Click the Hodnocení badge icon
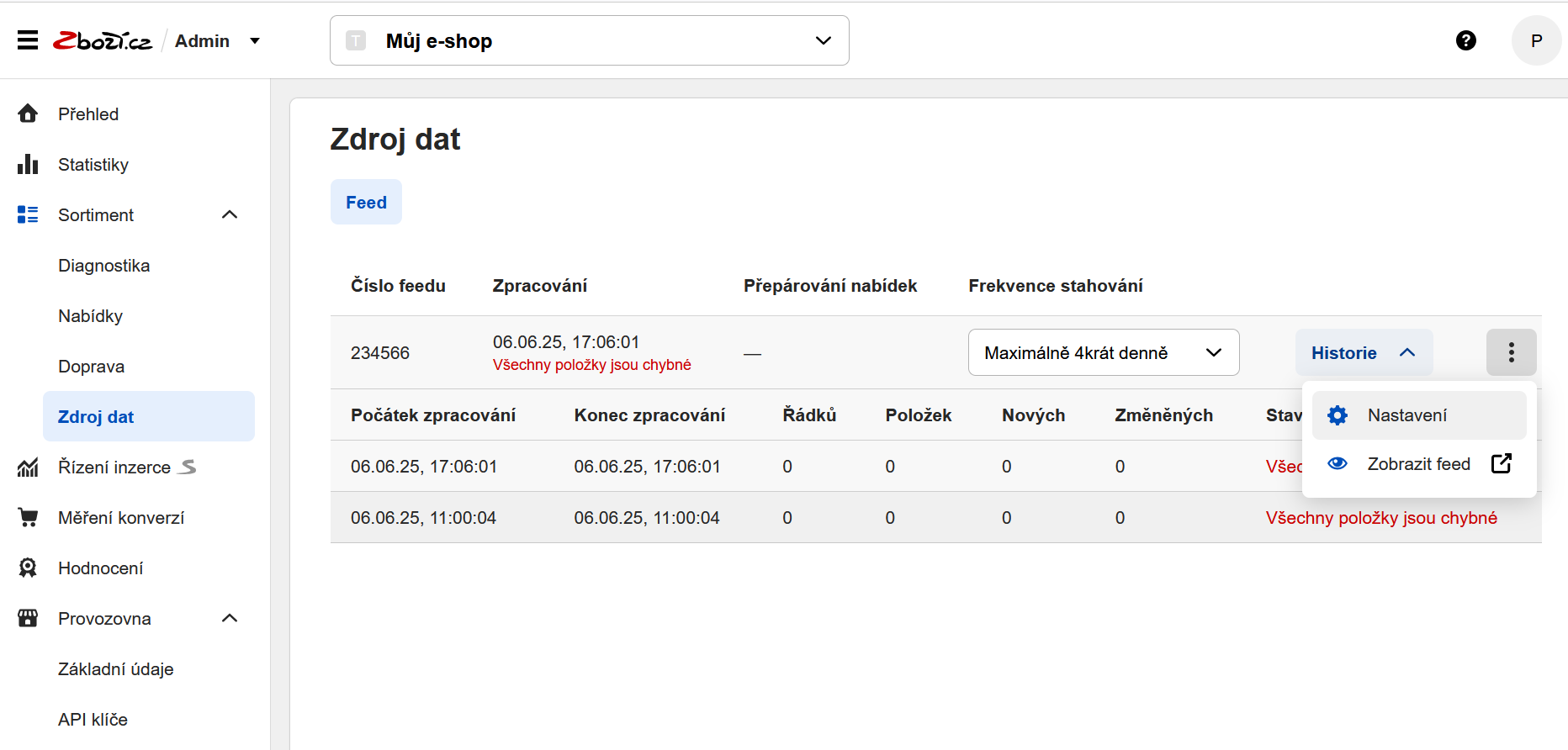 tap(28, 568)
